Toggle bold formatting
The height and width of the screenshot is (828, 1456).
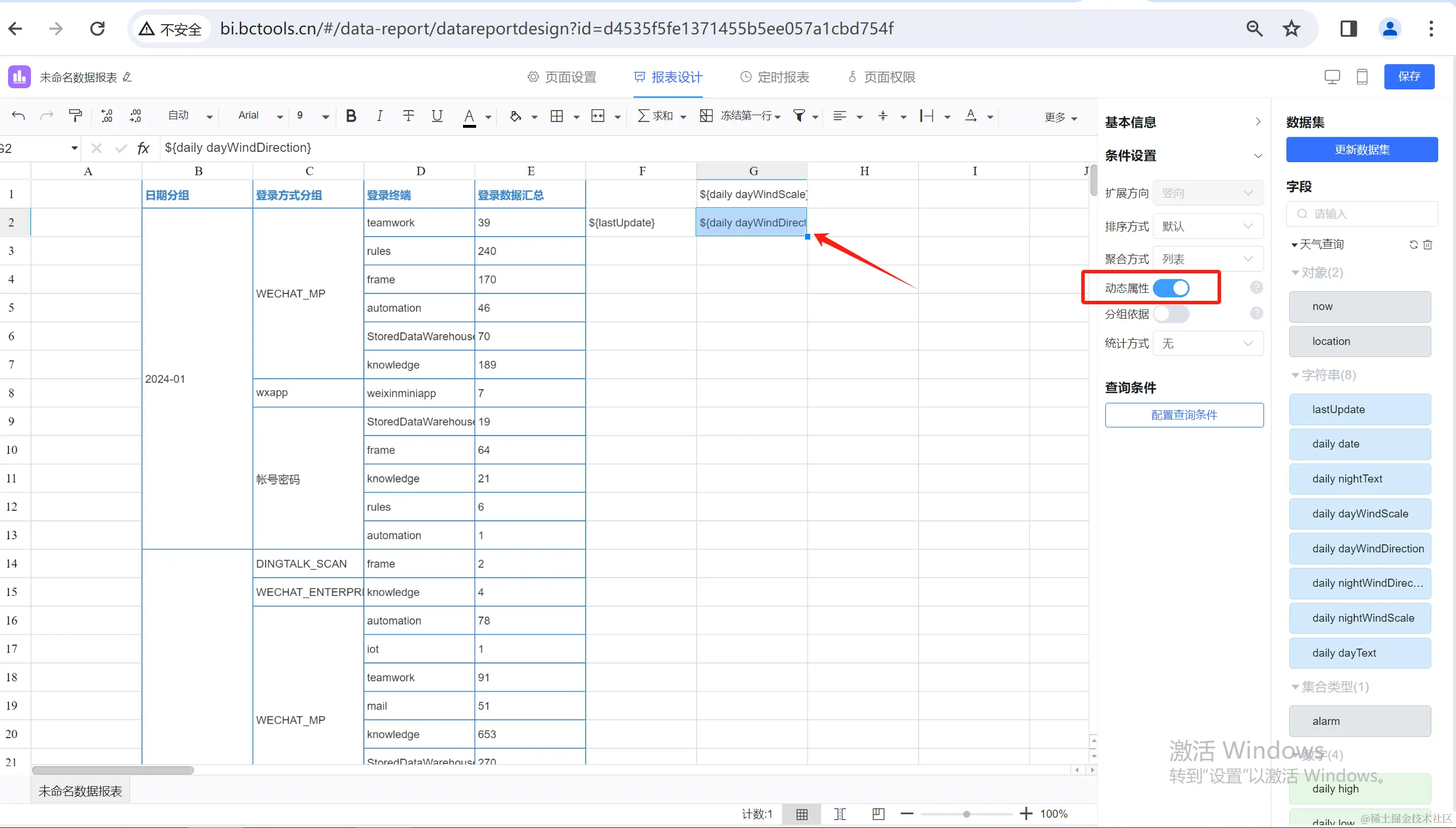pos(351,116)
